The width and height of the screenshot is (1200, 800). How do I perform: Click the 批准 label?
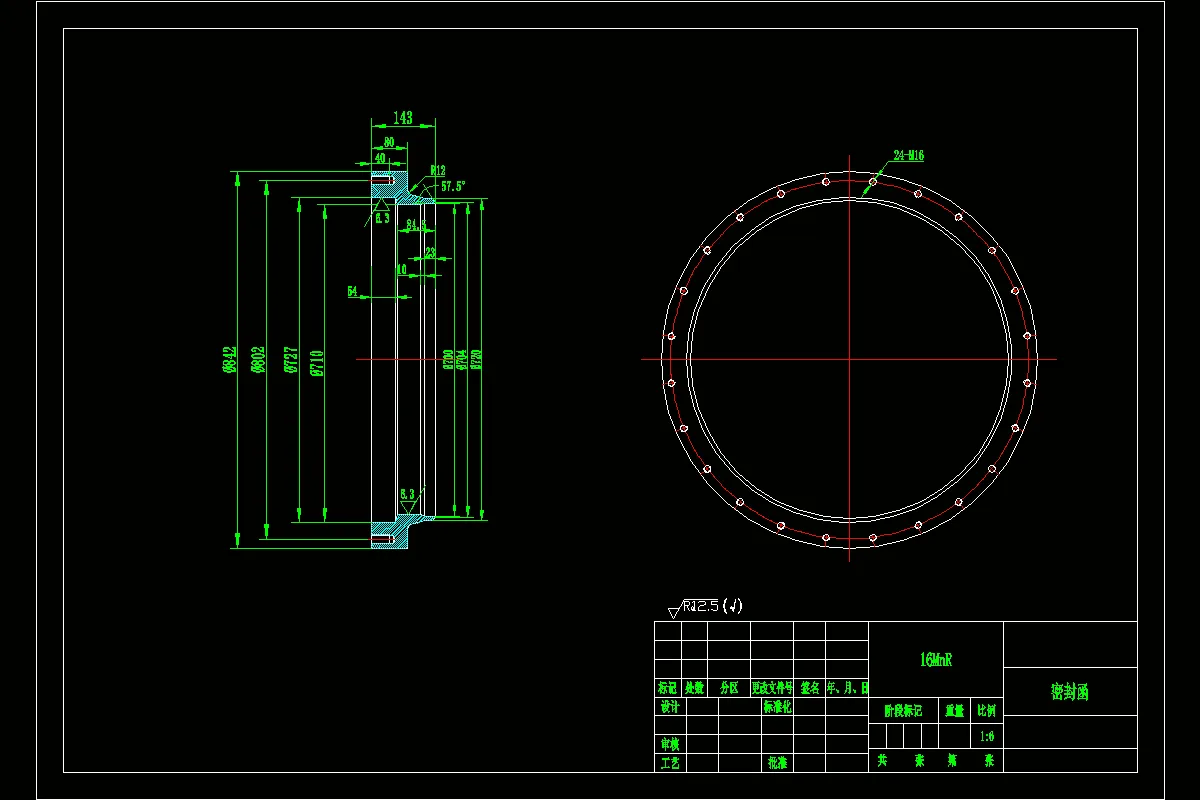click(x=777, y=762)
